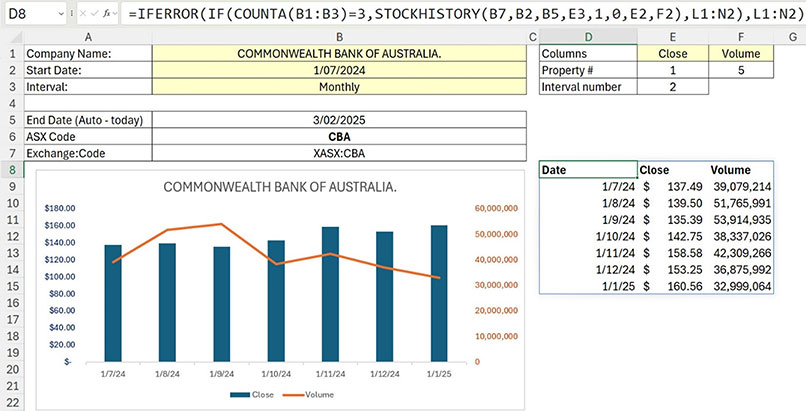Select End Date value 3/02/2025
806x411 pixels.
pyautogui.click(x=339, y=120)
